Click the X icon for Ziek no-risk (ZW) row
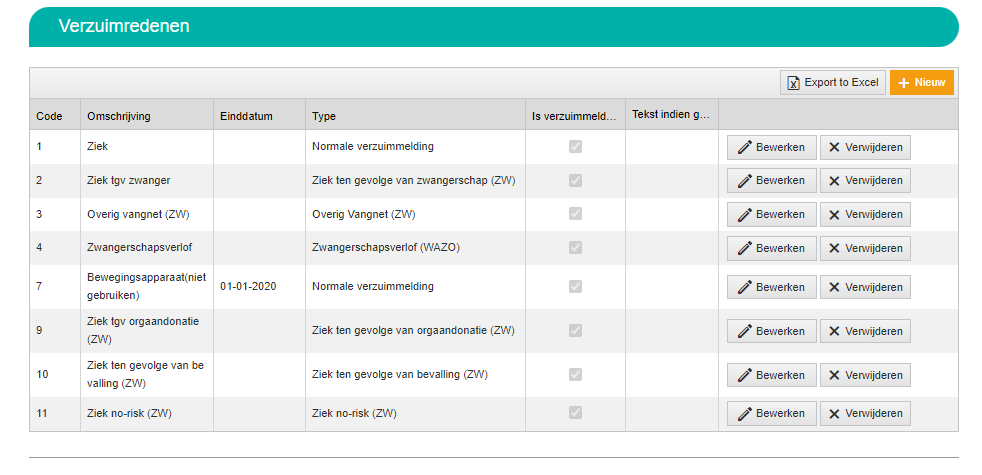982x475 pixels. (834, 414)
